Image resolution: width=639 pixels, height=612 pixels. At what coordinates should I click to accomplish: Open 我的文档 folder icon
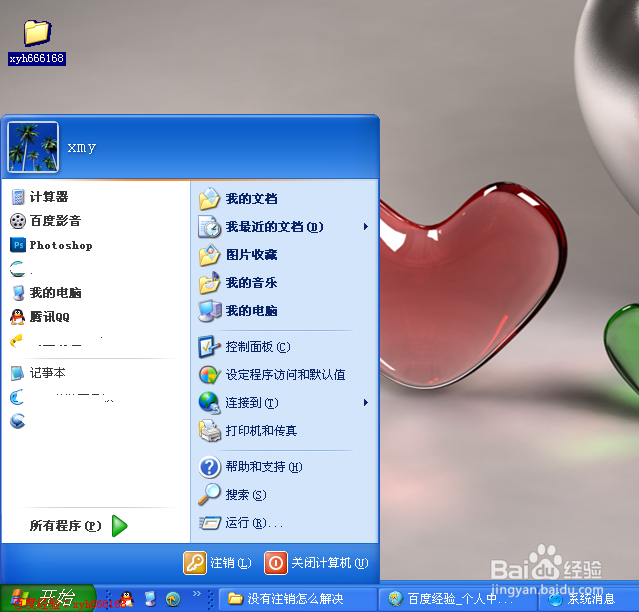point(209,199)
